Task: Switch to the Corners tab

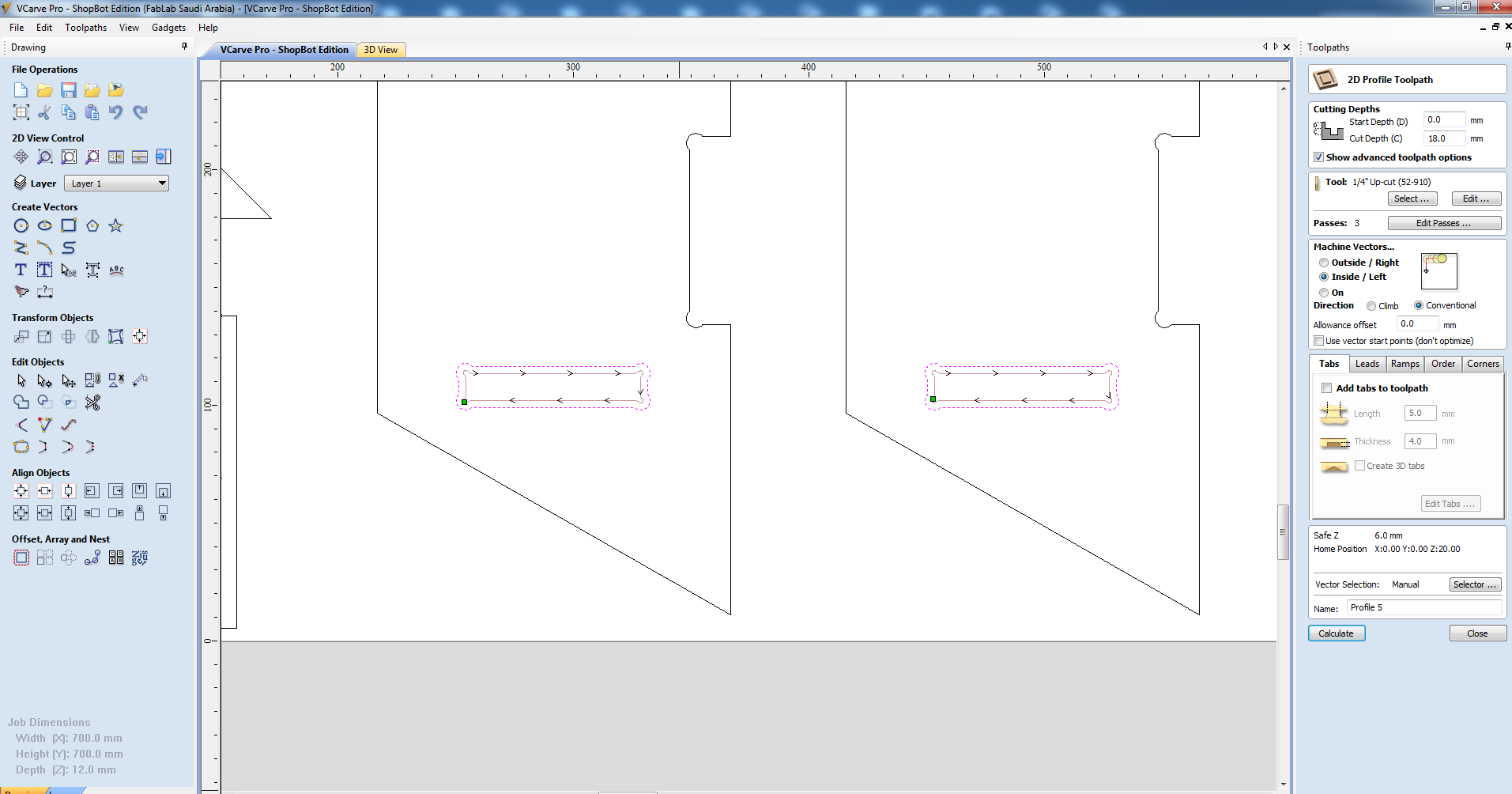Action: click(1483, 364)
